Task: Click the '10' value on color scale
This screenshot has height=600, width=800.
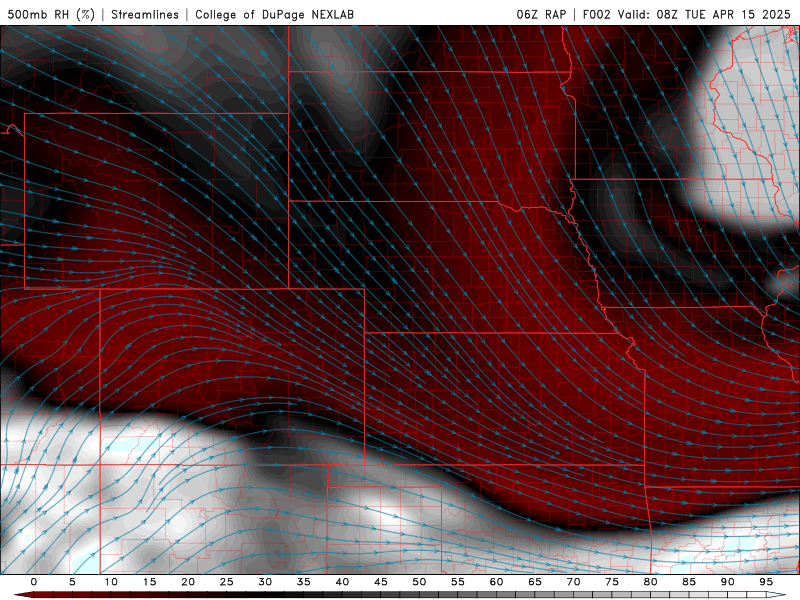Action: point(111,582)
